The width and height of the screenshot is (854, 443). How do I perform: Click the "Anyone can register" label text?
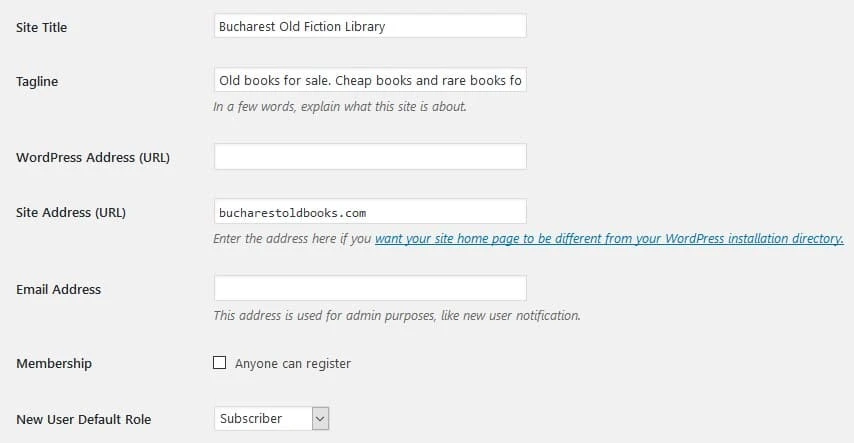click(x=293, y=364)
